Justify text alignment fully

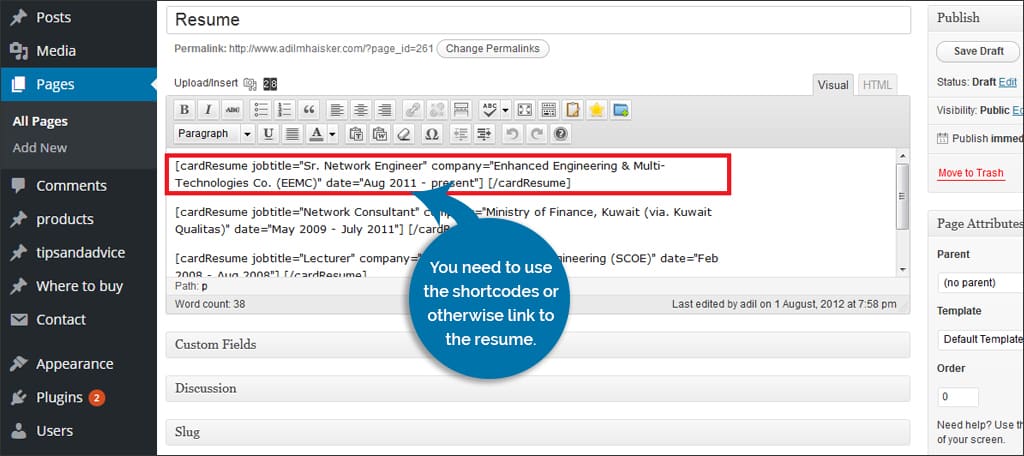coord(292,134)
